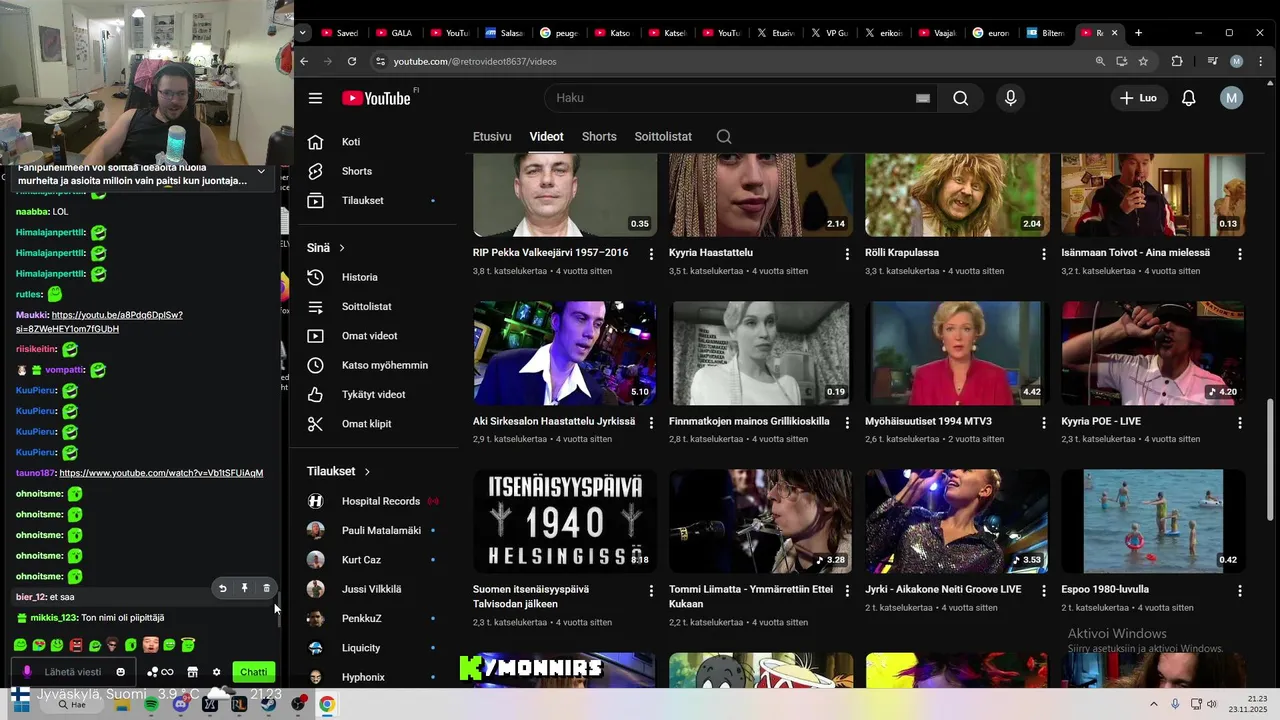Click the purple microphone icon in chat input
The width and height of the screenshot is (1280, 720).
(x=27, y=672)
